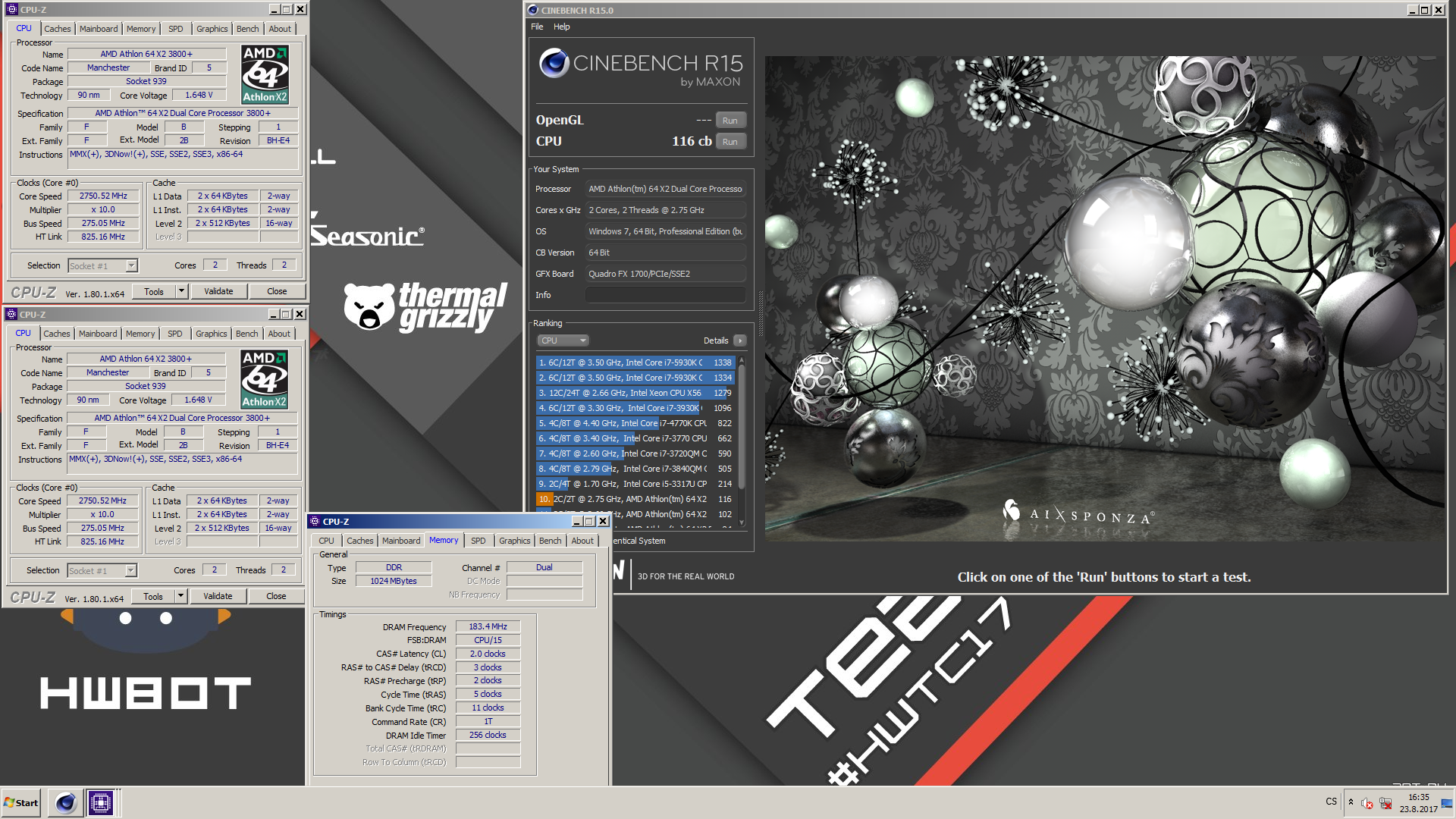Open the CPU ranking dropdown in Cinebench
This screenshot has height=819, width=1456.
click(x=563, y=340)
